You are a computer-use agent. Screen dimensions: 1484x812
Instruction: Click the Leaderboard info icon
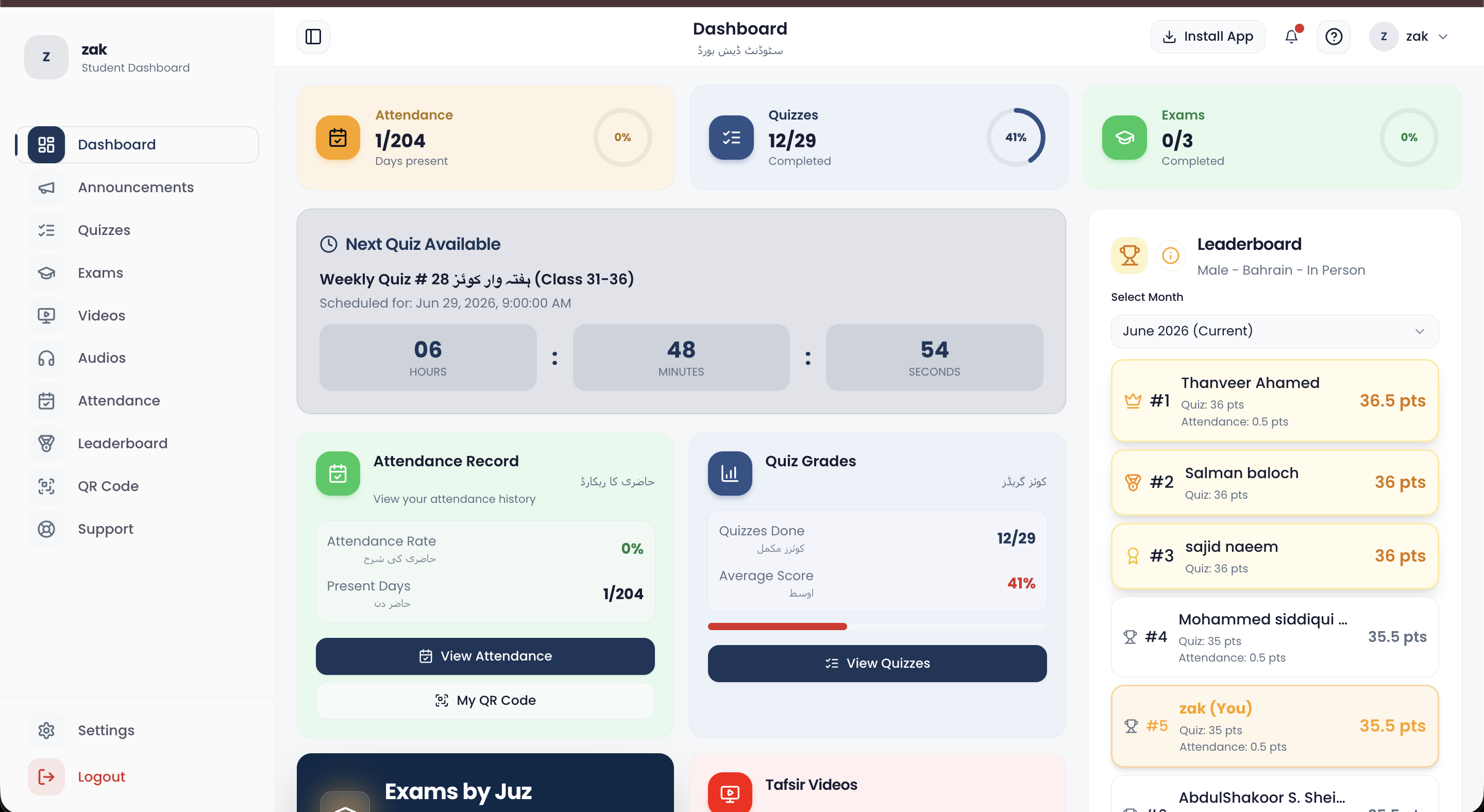(x=1170, y=255)
